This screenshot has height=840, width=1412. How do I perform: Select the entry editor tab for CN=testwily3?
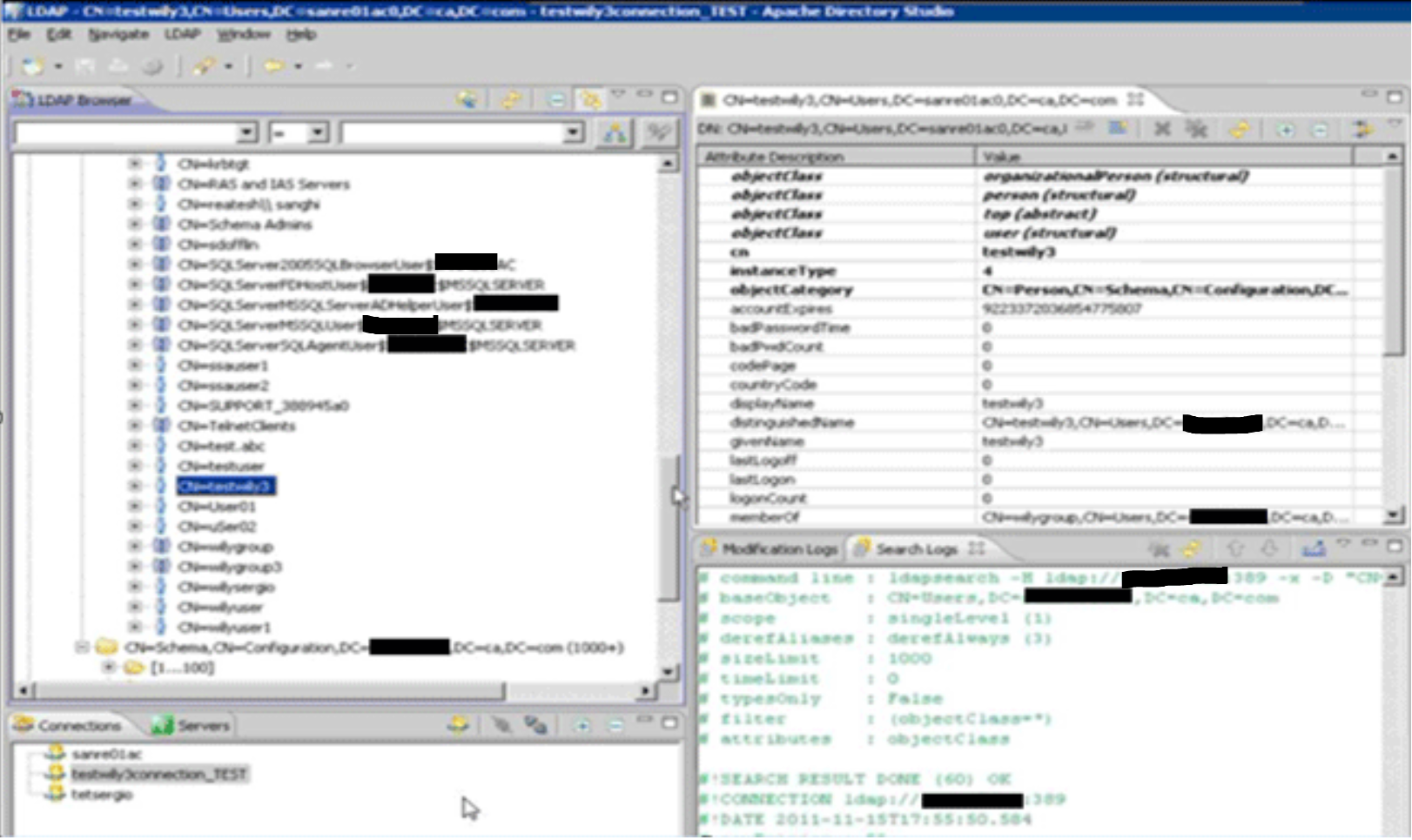click(x=924, y=100)
